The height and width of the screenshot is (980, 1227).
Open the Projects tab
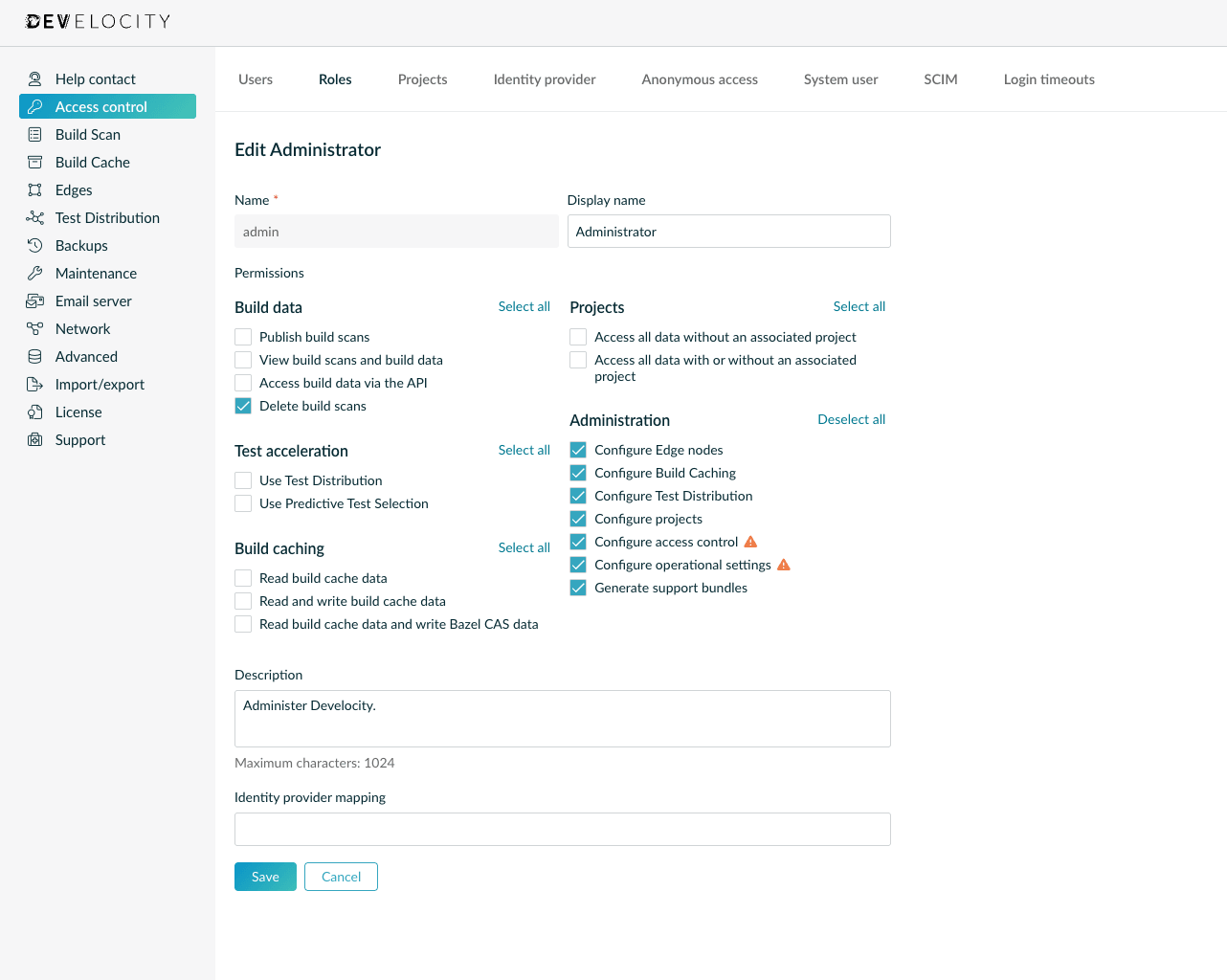point(422,79)
